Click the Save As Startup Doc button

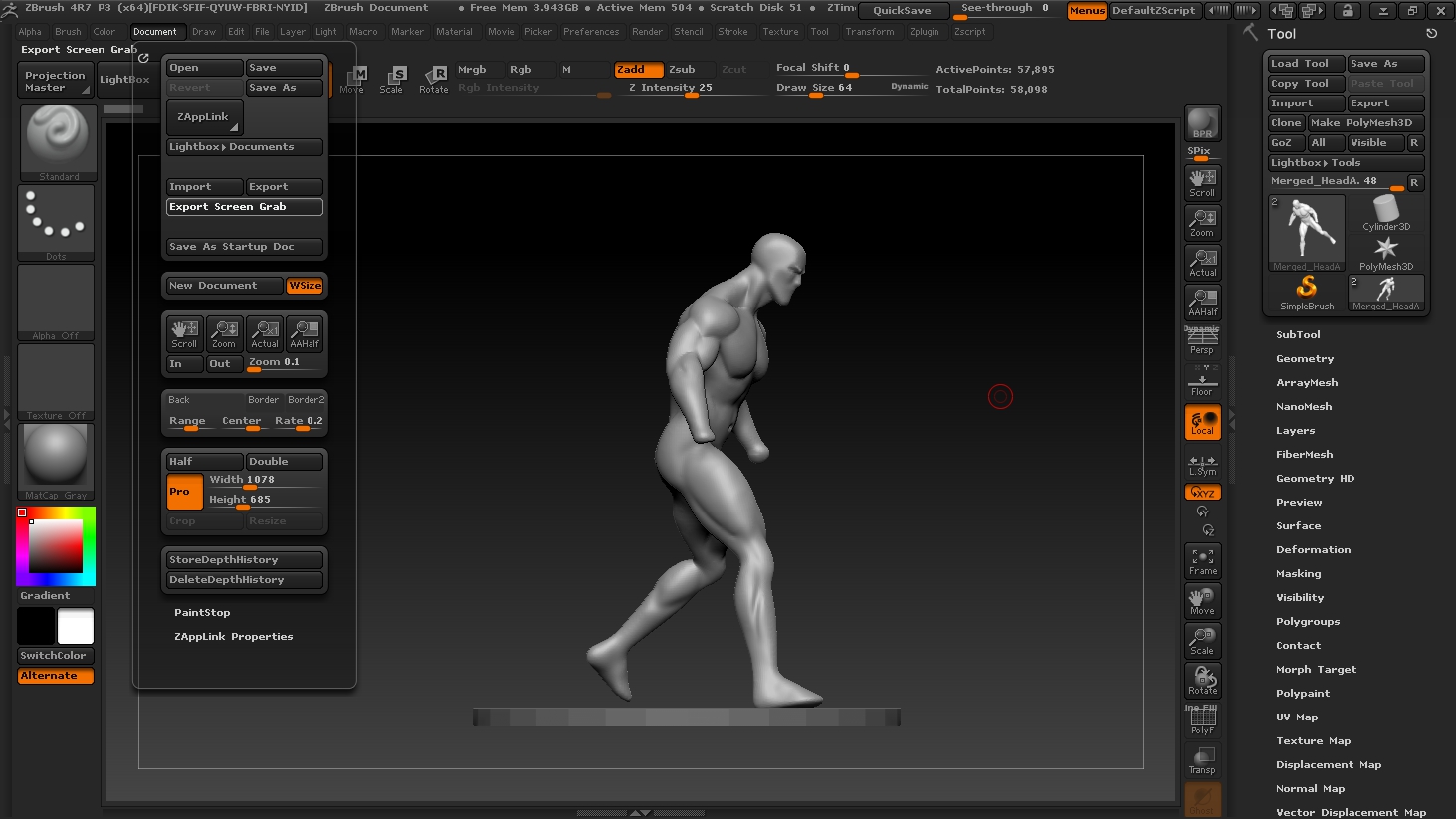245,247
